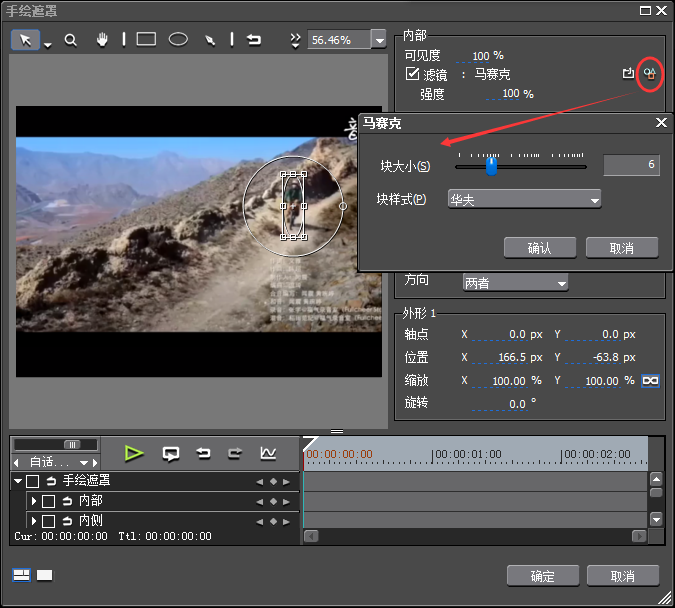
Task: Click the link scale X/Y icon
Action: (x=650, y=381)
